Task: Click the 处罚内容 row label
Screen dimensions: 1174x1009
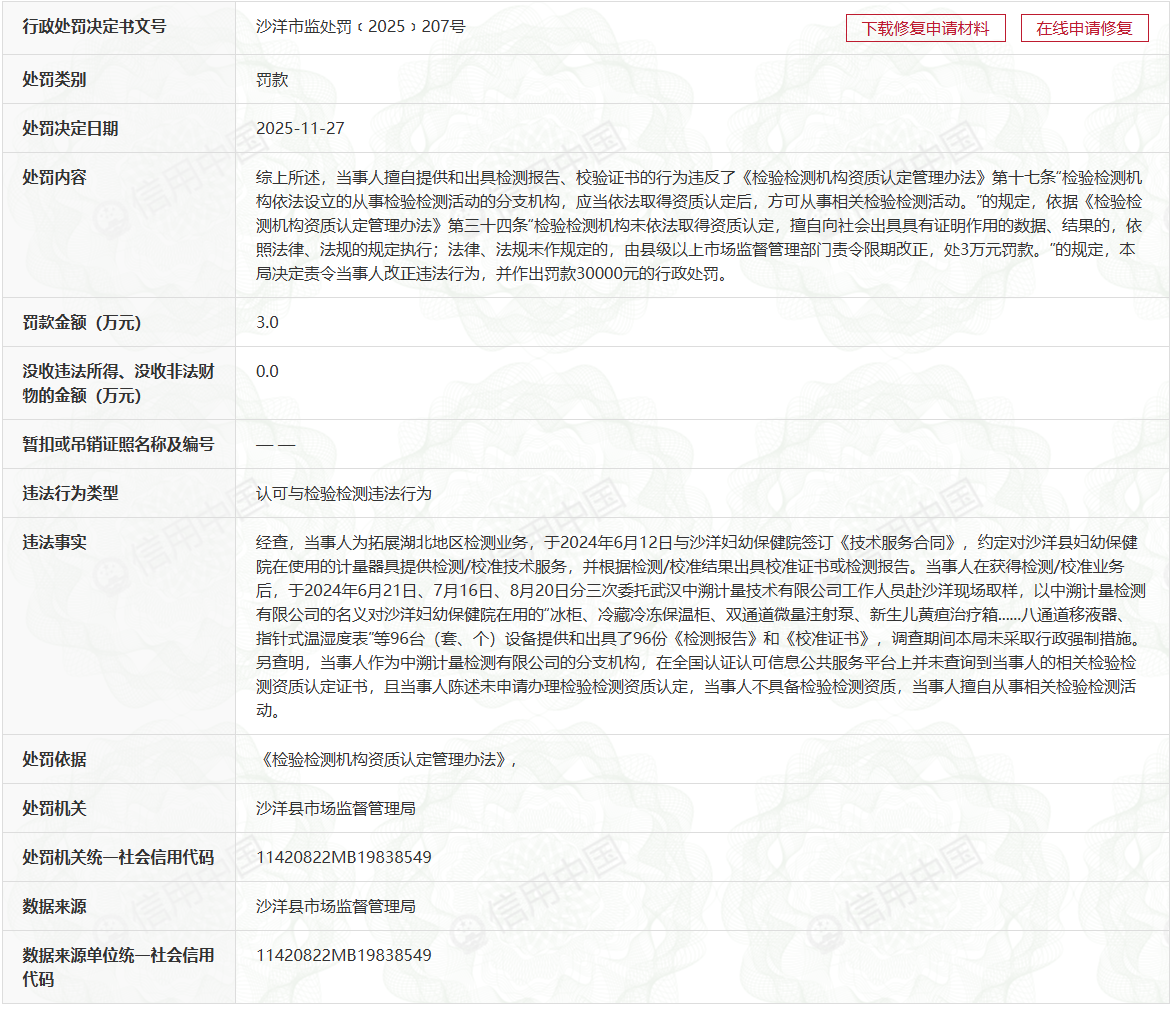Action: pos(54,177)
